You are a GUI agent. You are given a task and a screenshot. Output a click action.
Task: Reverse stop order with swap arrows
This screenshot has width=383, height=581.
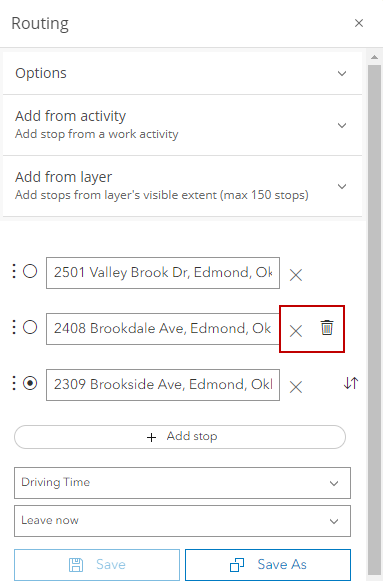click(x=350, y=383)
